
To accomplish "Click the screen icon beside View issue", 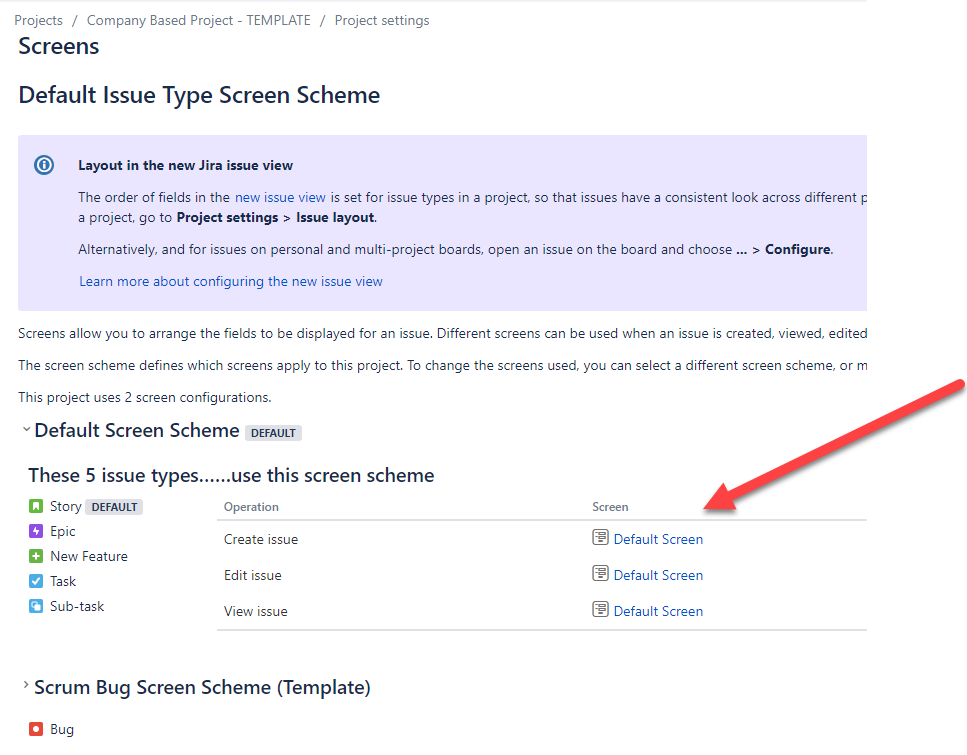I will coord(601,610).
